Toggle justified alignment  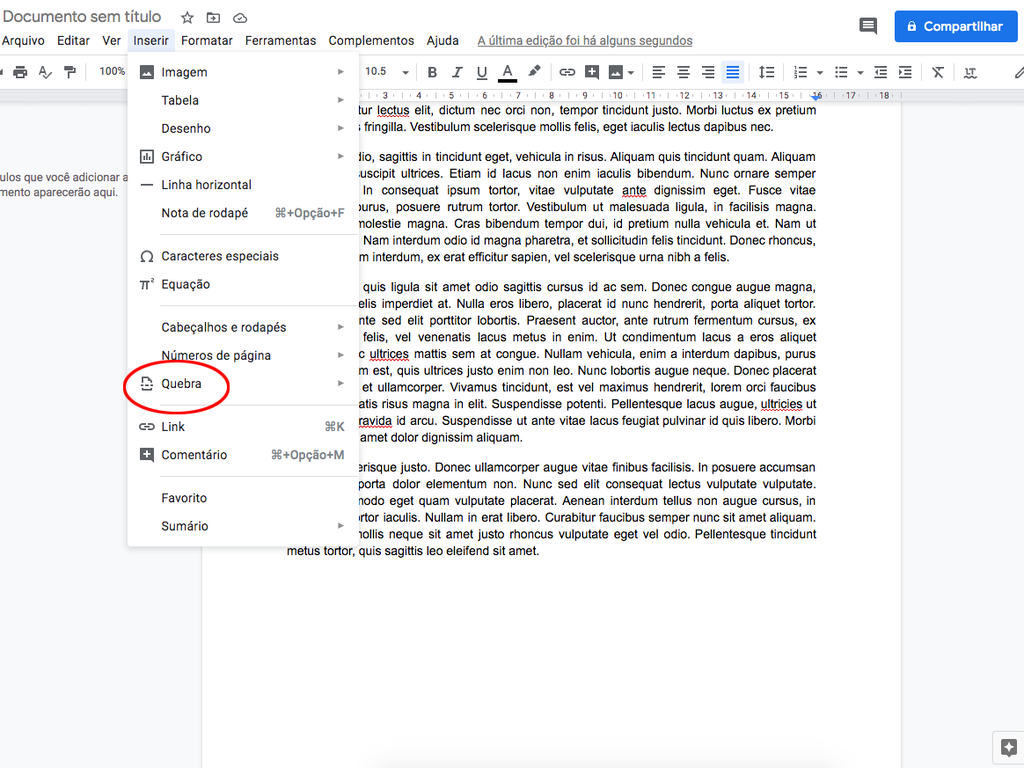[733, 72]
